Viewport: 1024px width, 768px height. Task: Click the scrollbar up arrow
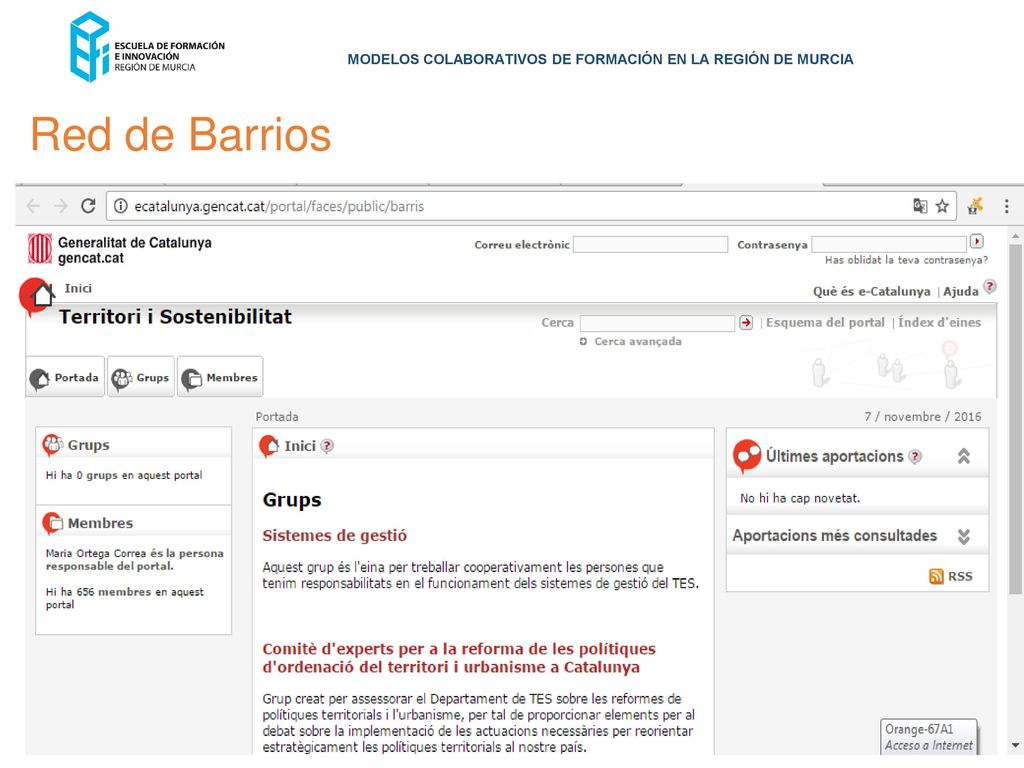[1015, 236]
